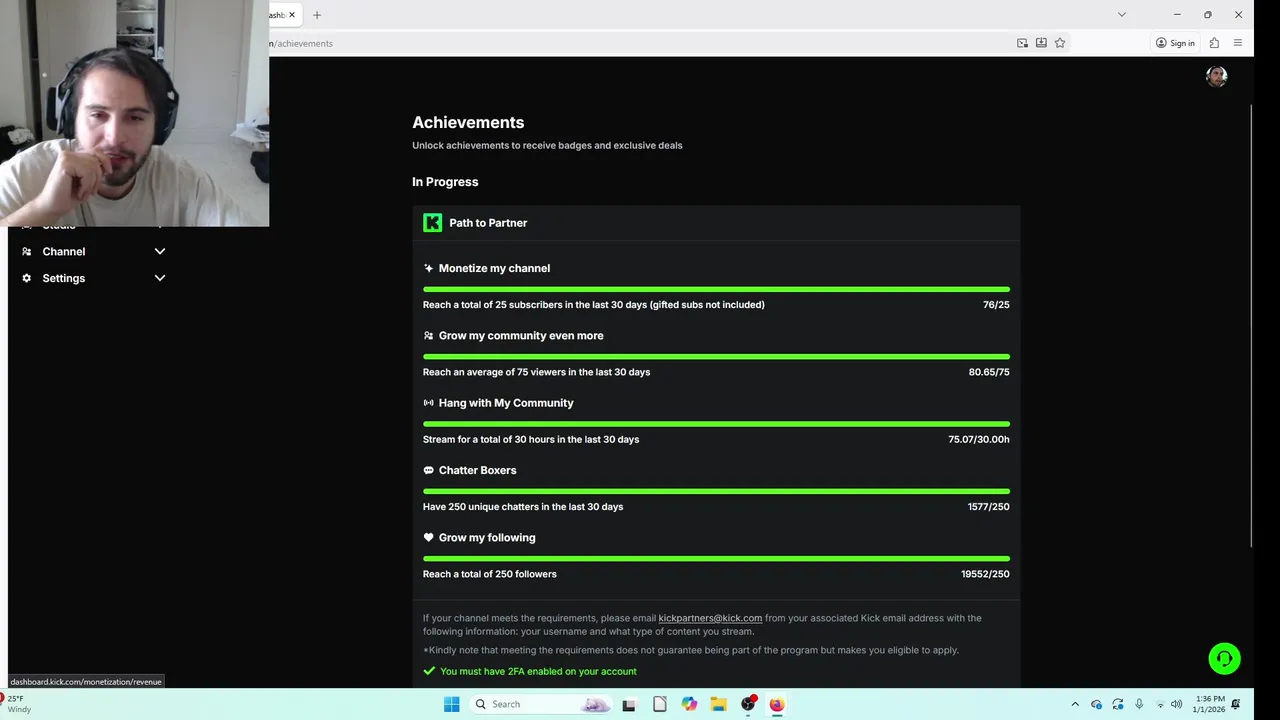Viewport: 1280px width, 720px height.
Task: Open OBS Studio from the taskbar
Action: pyautogui.click(x=748, y=704)
